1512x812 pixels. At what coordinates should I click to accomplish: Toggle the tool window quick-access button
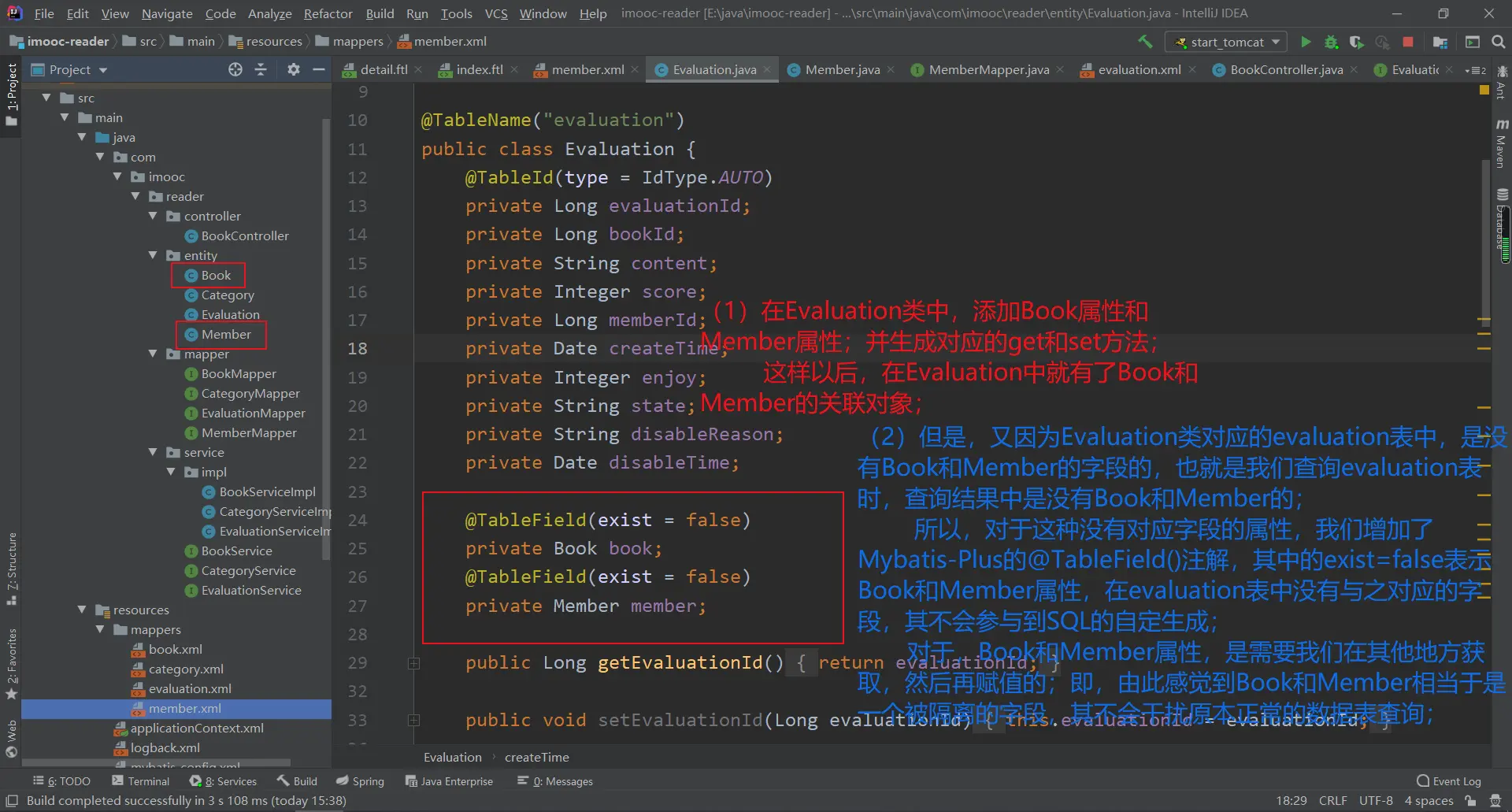click(x=12, y=800)
